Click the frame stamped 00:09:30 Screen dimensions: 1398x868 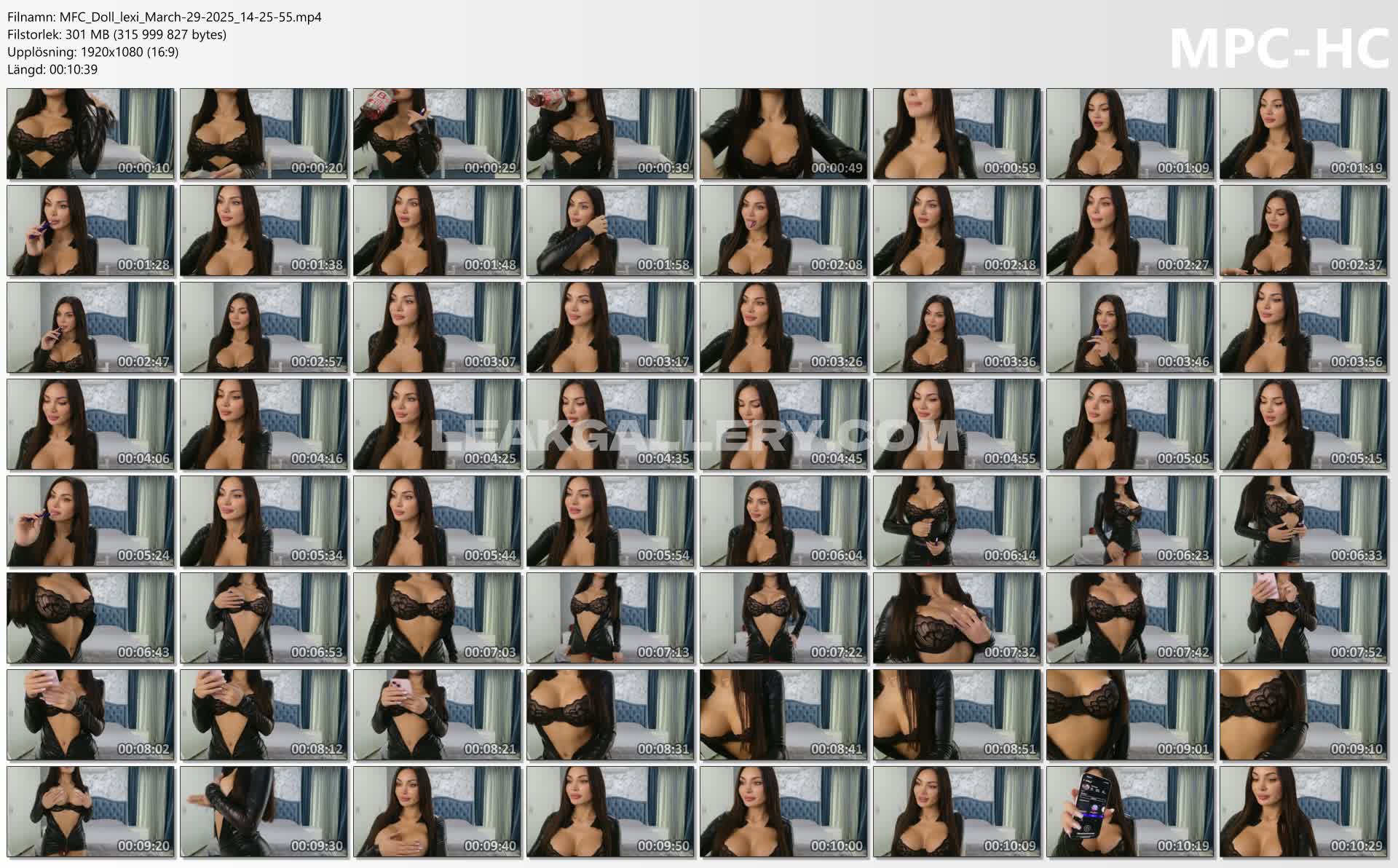(264, 811)
